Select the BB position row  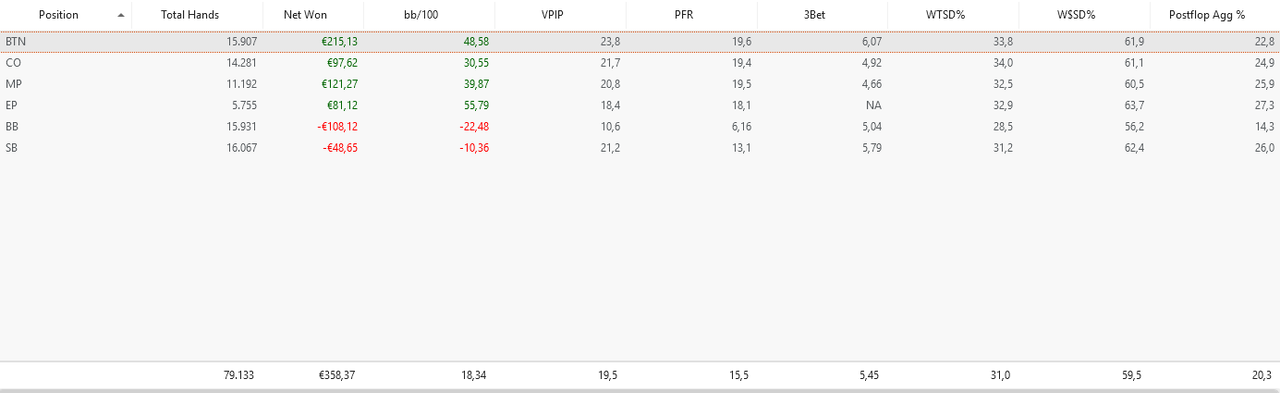[640, 126]
